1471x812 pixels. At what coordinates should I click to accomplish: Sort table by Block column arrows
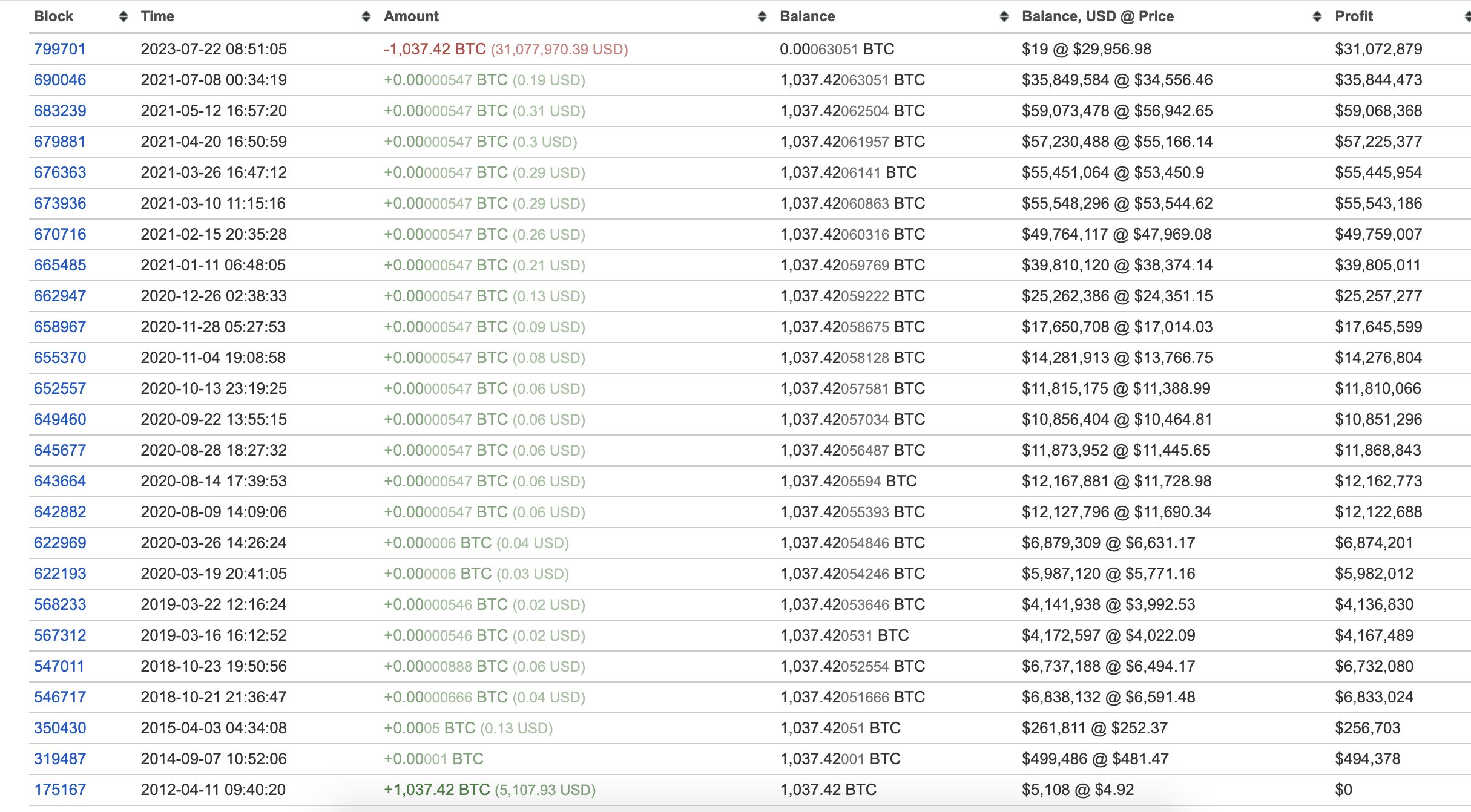pos(123,16)
